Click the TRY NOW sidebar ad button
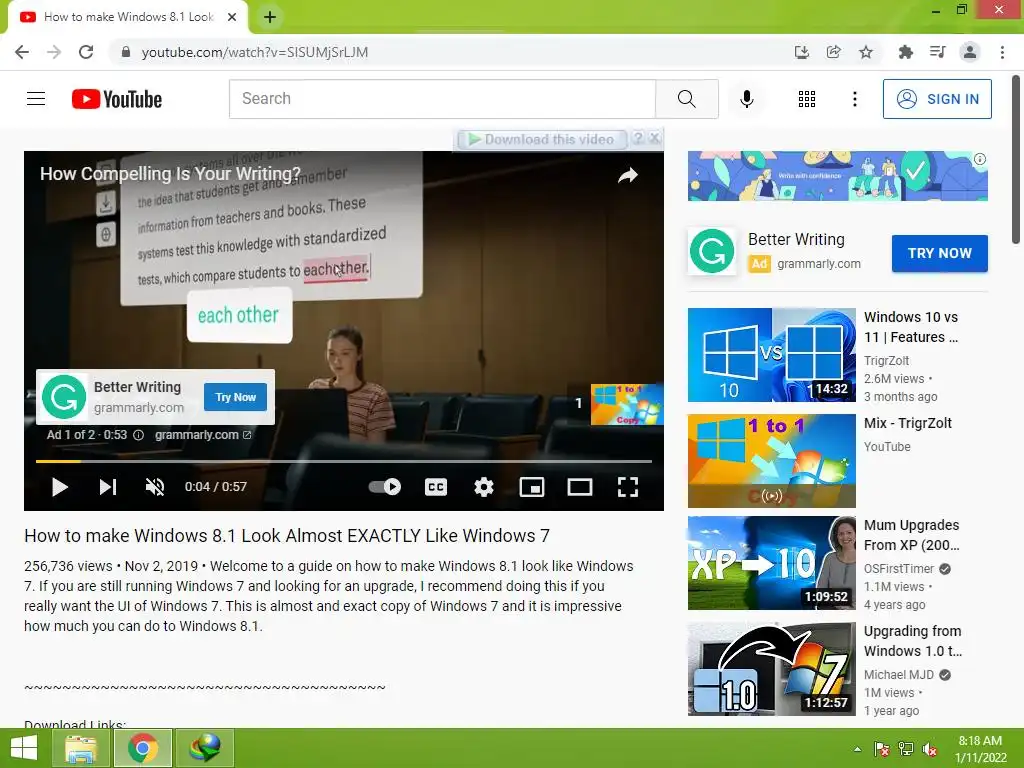The height and width of the screenshot is (768, 1024). (x=939, y=253)
